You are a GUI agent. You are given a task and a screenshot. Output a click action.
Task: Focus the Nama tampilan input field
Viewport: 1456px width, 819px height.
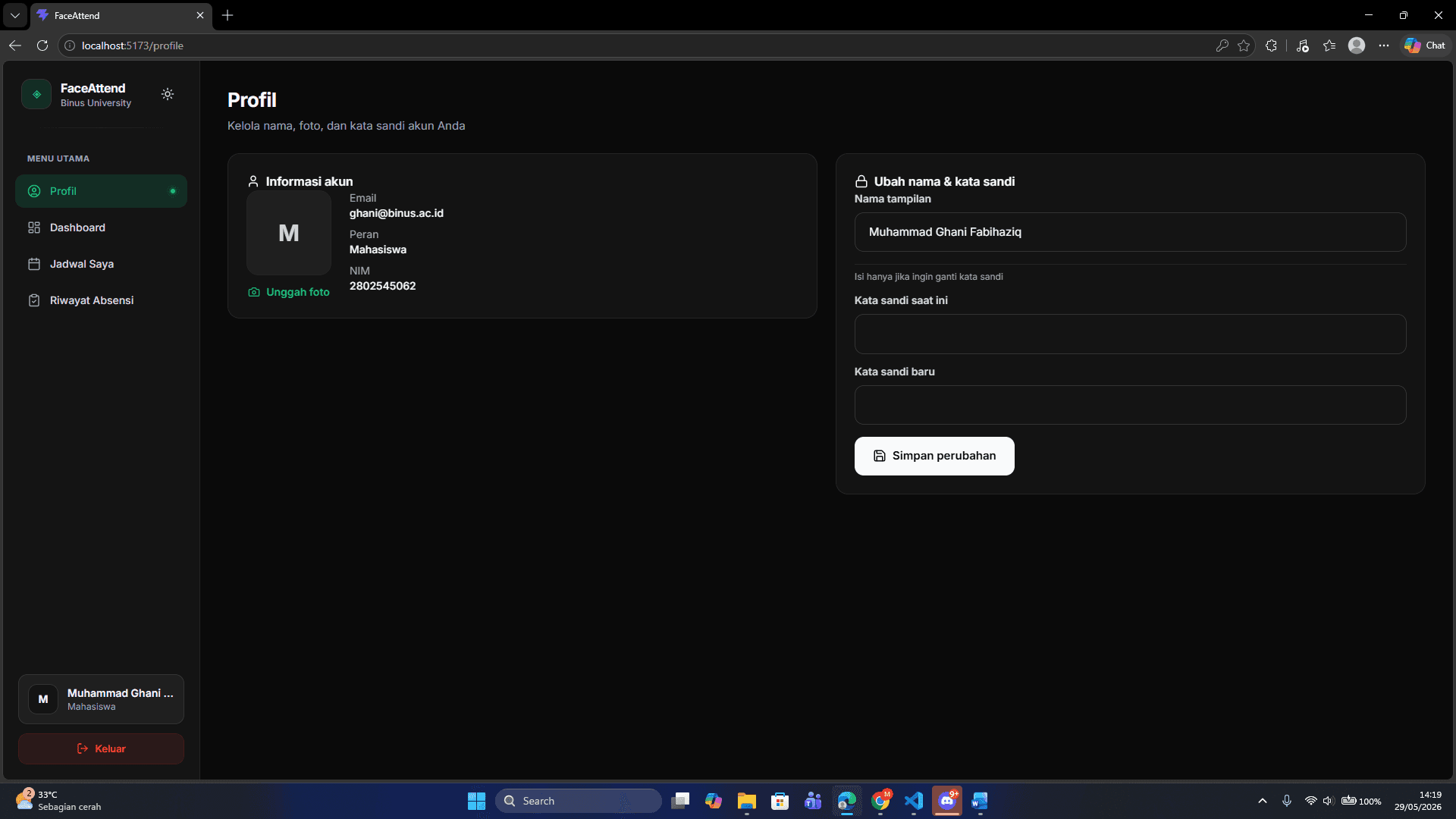point(1130,232)
